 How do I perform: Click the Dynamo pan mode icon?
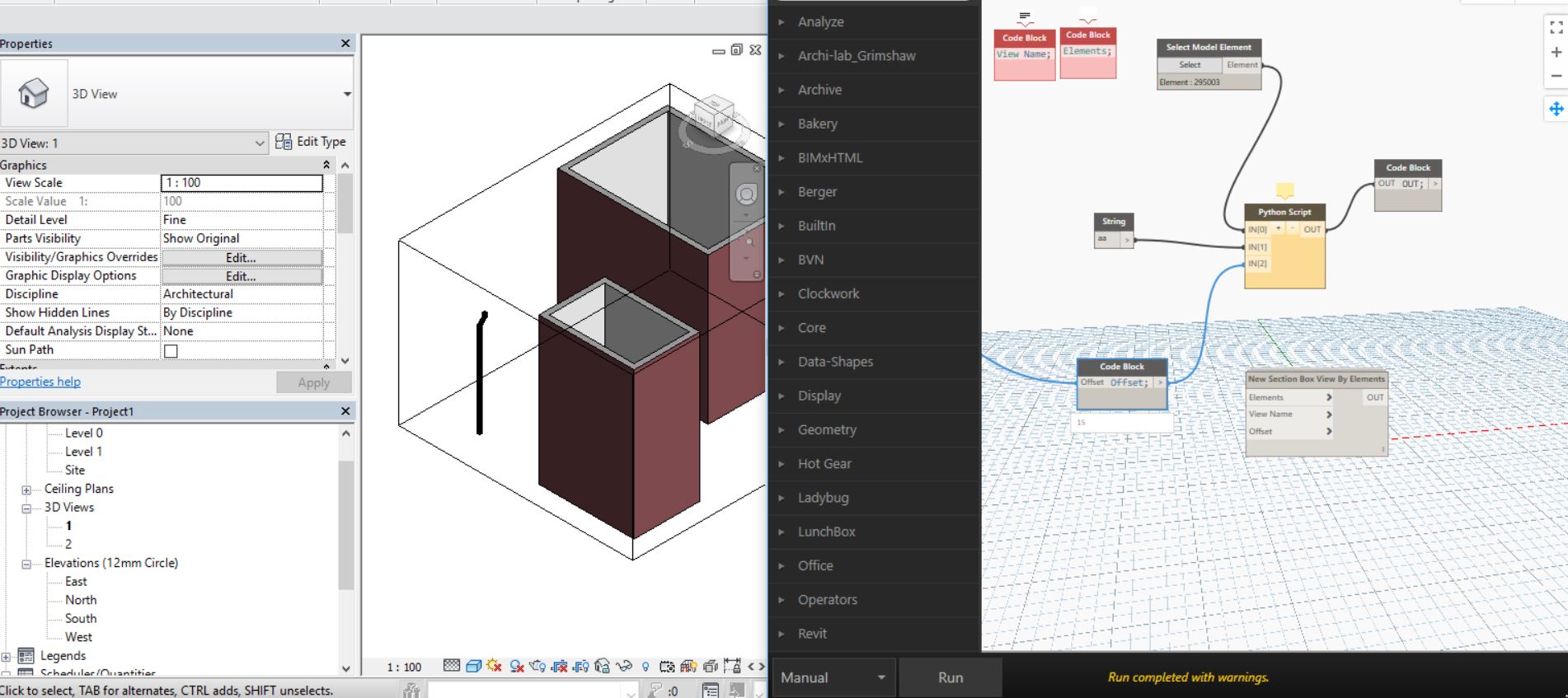1556,109
